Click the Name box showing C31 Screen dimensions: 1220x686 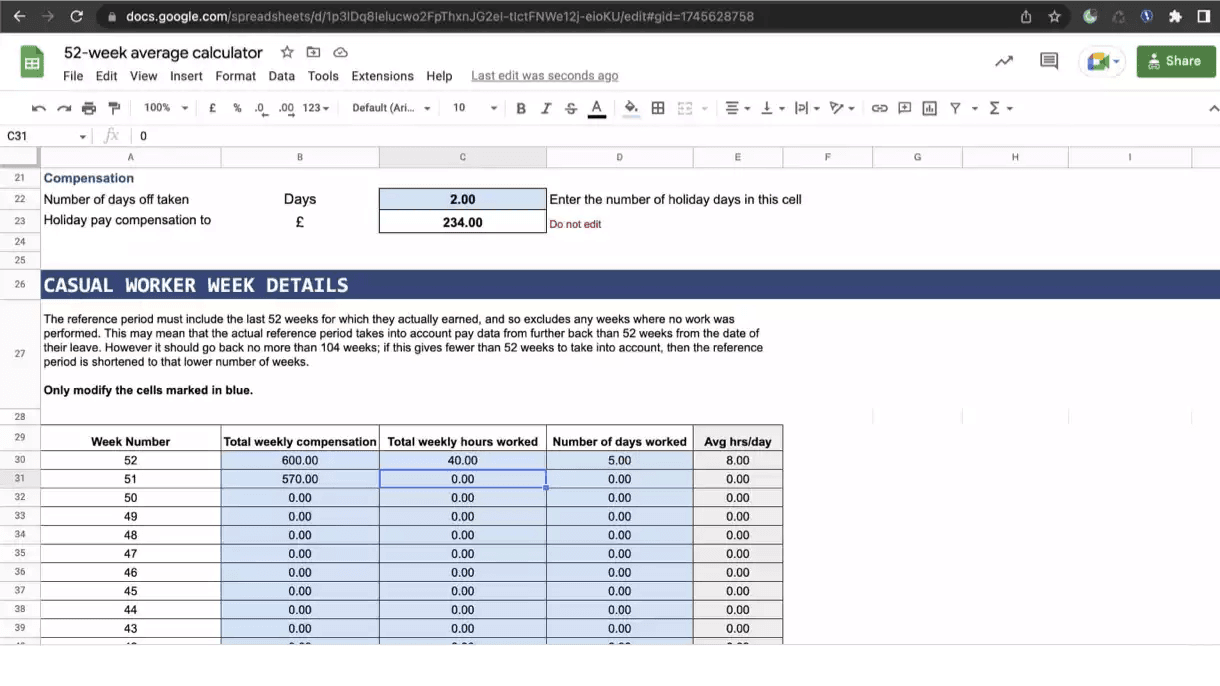pyautogui.click(x=47, y=136)
